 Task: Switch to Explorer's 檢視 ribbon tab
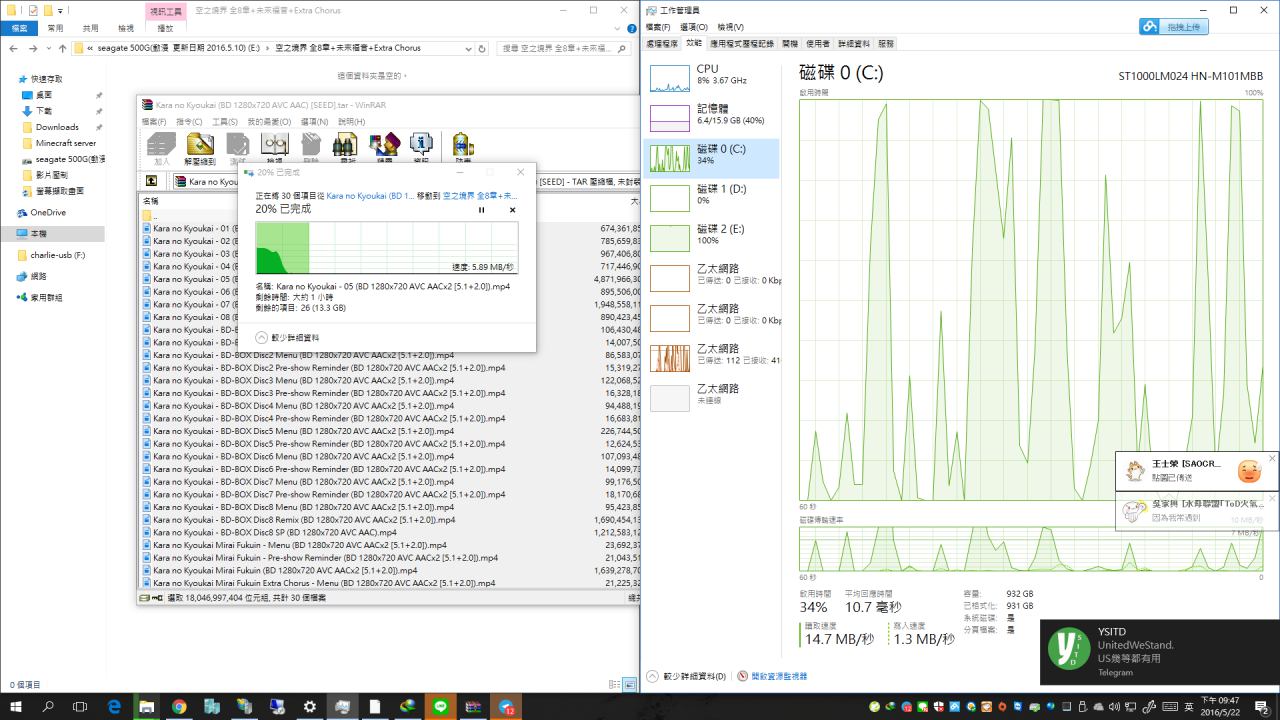(x=126, y=29)
